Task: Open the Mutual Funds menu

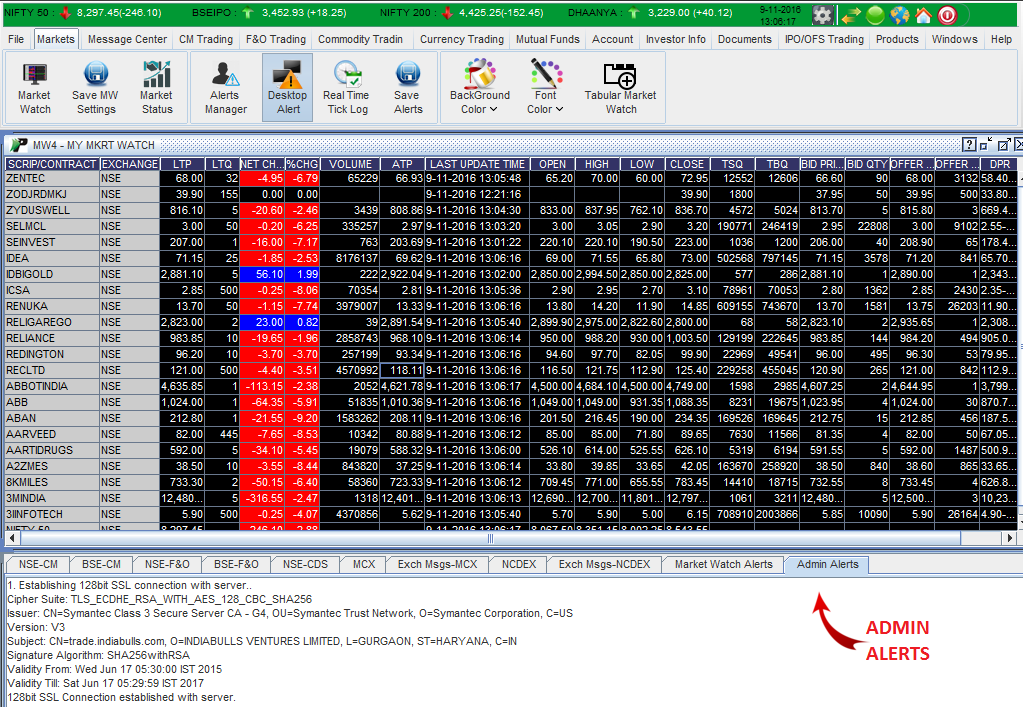Action: coord(548,39)
